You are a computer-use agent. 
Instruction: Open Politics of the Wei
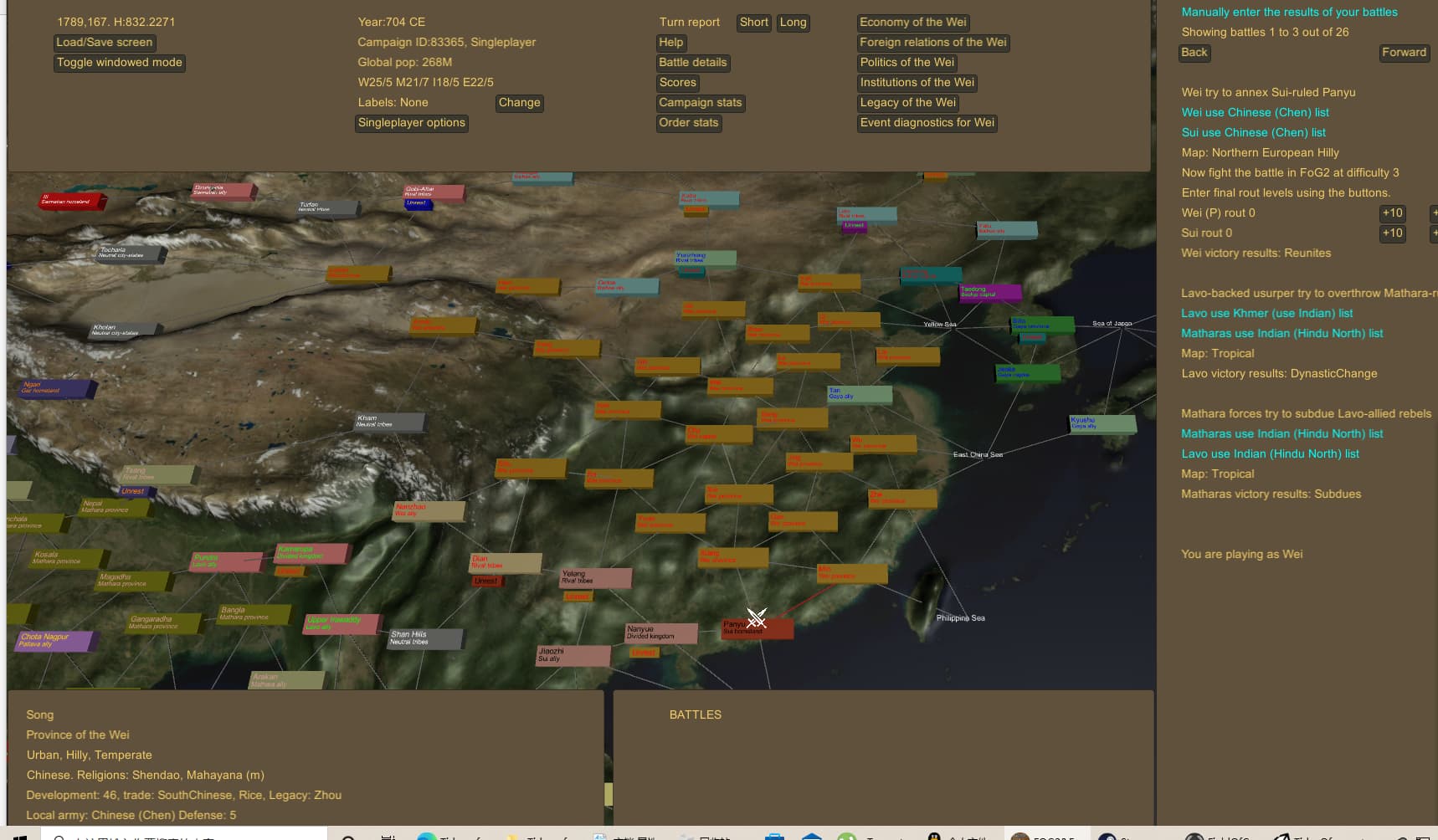907,62
